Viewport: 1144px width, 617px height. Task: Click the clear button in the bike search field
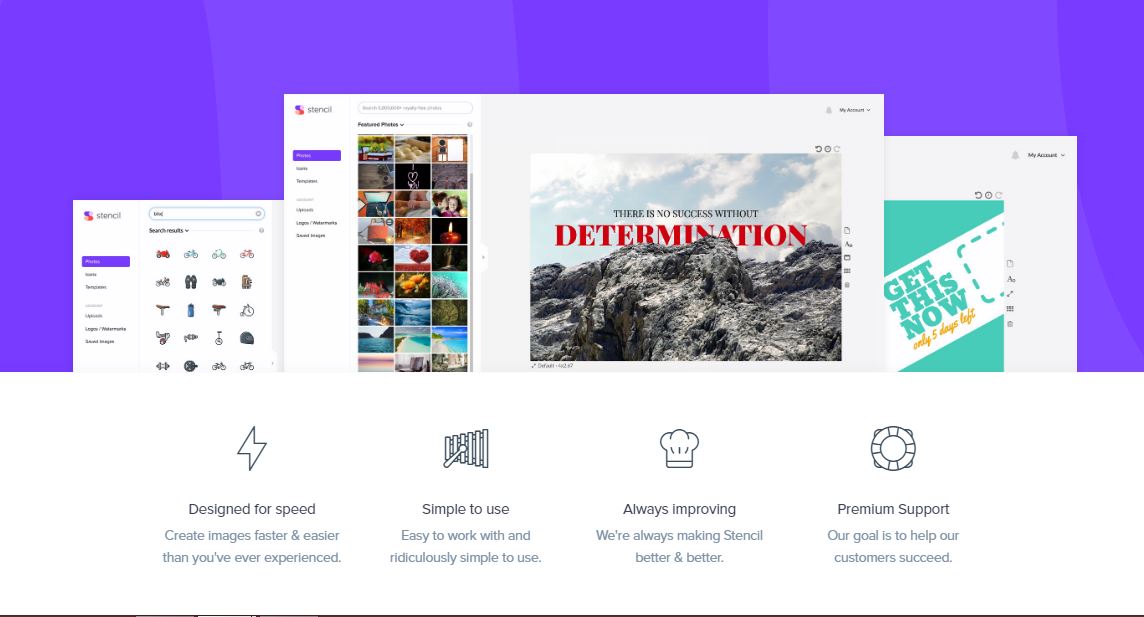pyautogui.click(x=258, y=214)
